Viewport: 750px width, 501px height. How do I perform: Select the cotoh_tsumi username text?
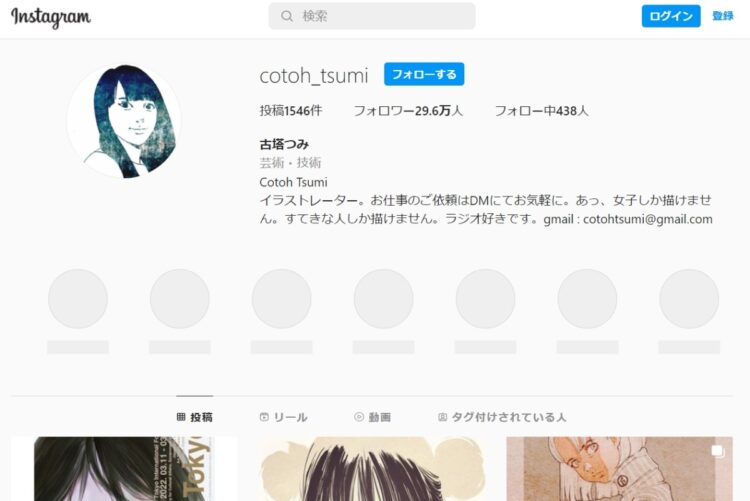314,76
